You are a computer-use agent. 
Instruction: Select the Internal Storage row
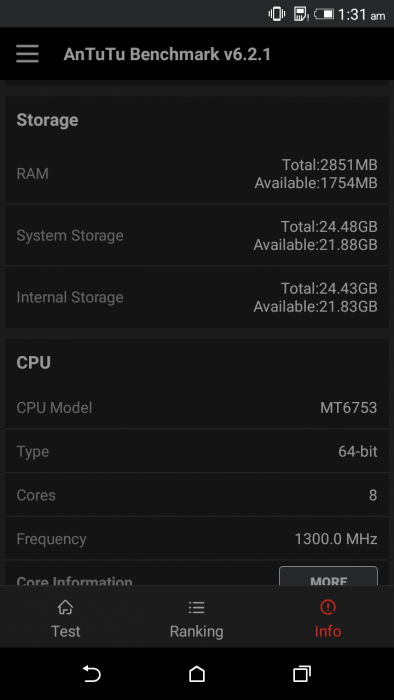(197, 297)
